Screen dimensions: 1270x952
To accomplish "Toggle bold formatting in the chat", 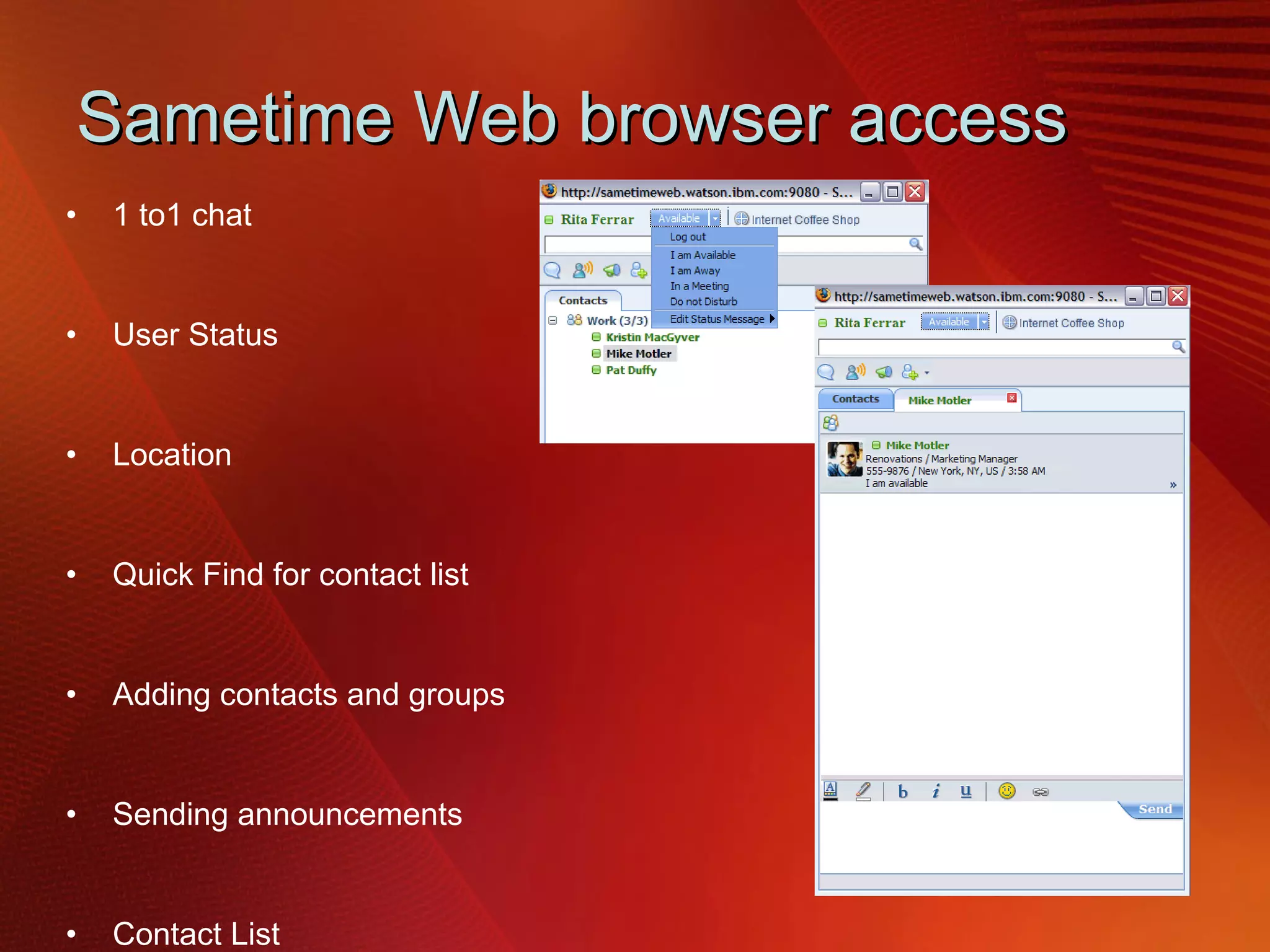I will (903, 791).
